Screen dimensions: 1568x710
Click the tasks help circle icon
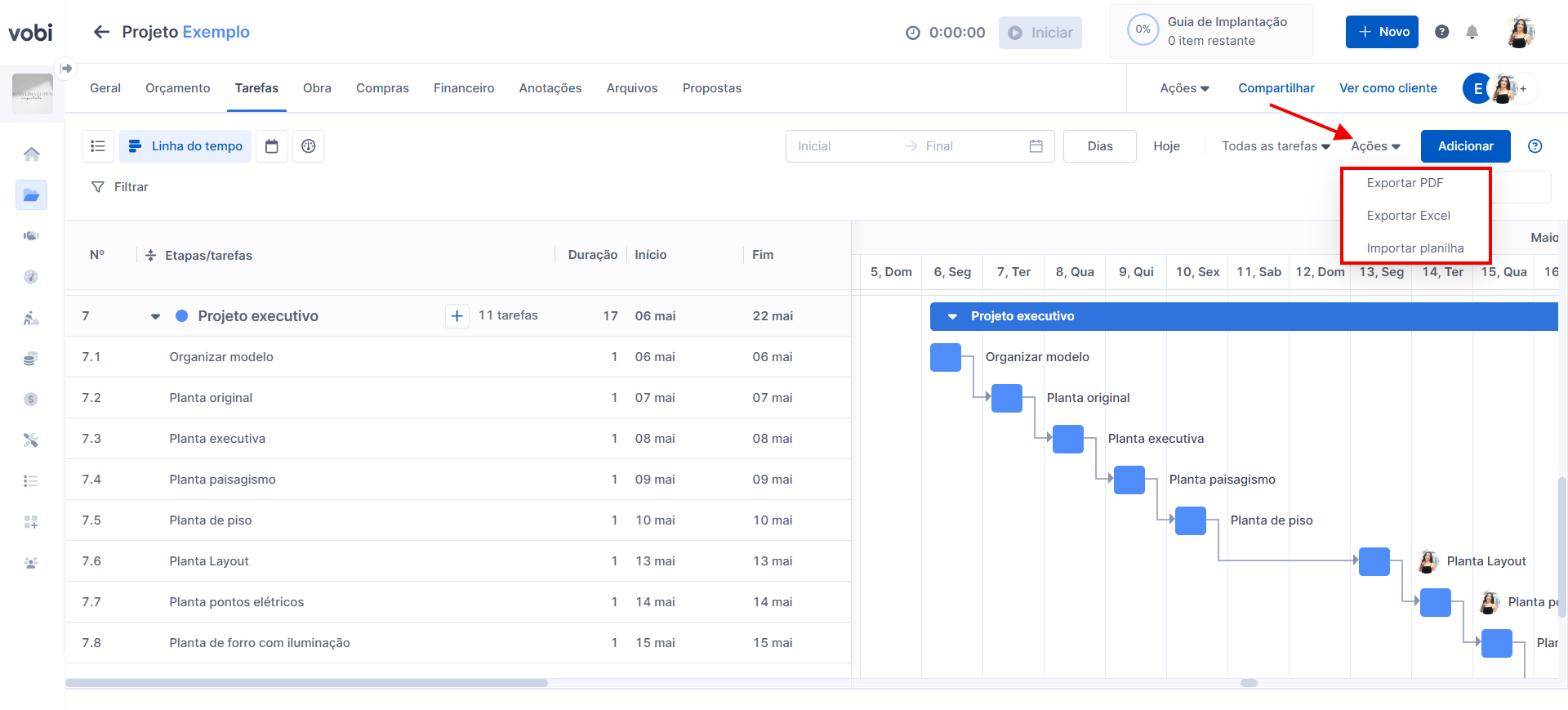(1535, 146)
